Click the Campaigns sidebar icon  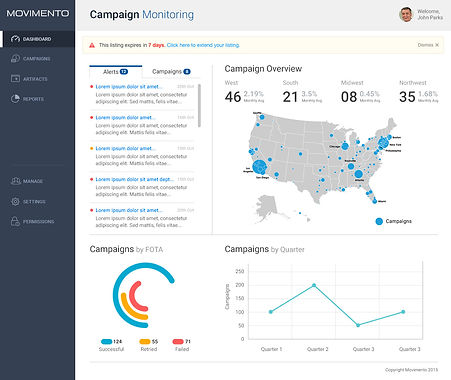coord(15,59)
